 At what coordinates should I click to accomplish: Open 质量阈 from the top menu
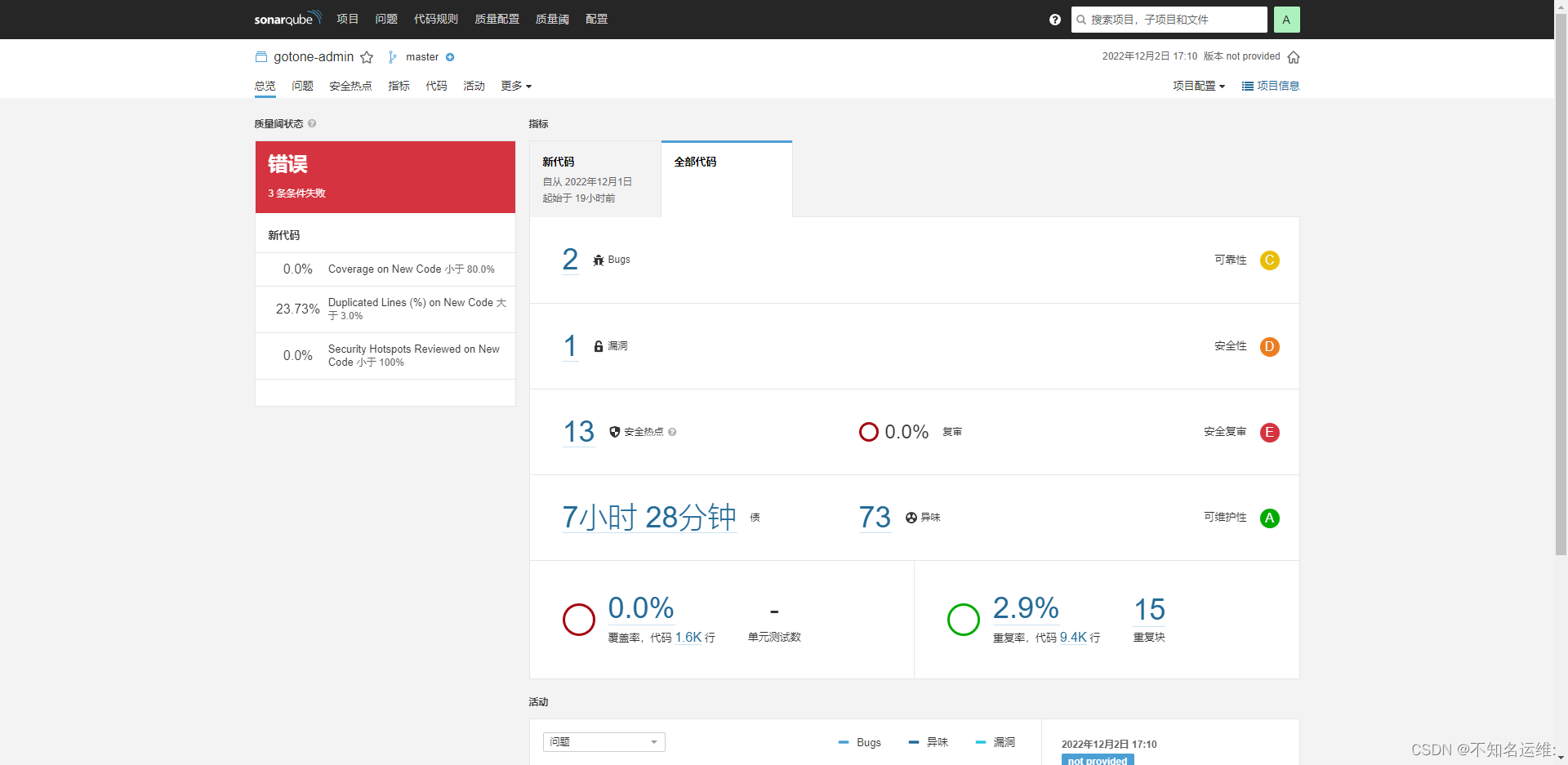(x=552, y=19)
